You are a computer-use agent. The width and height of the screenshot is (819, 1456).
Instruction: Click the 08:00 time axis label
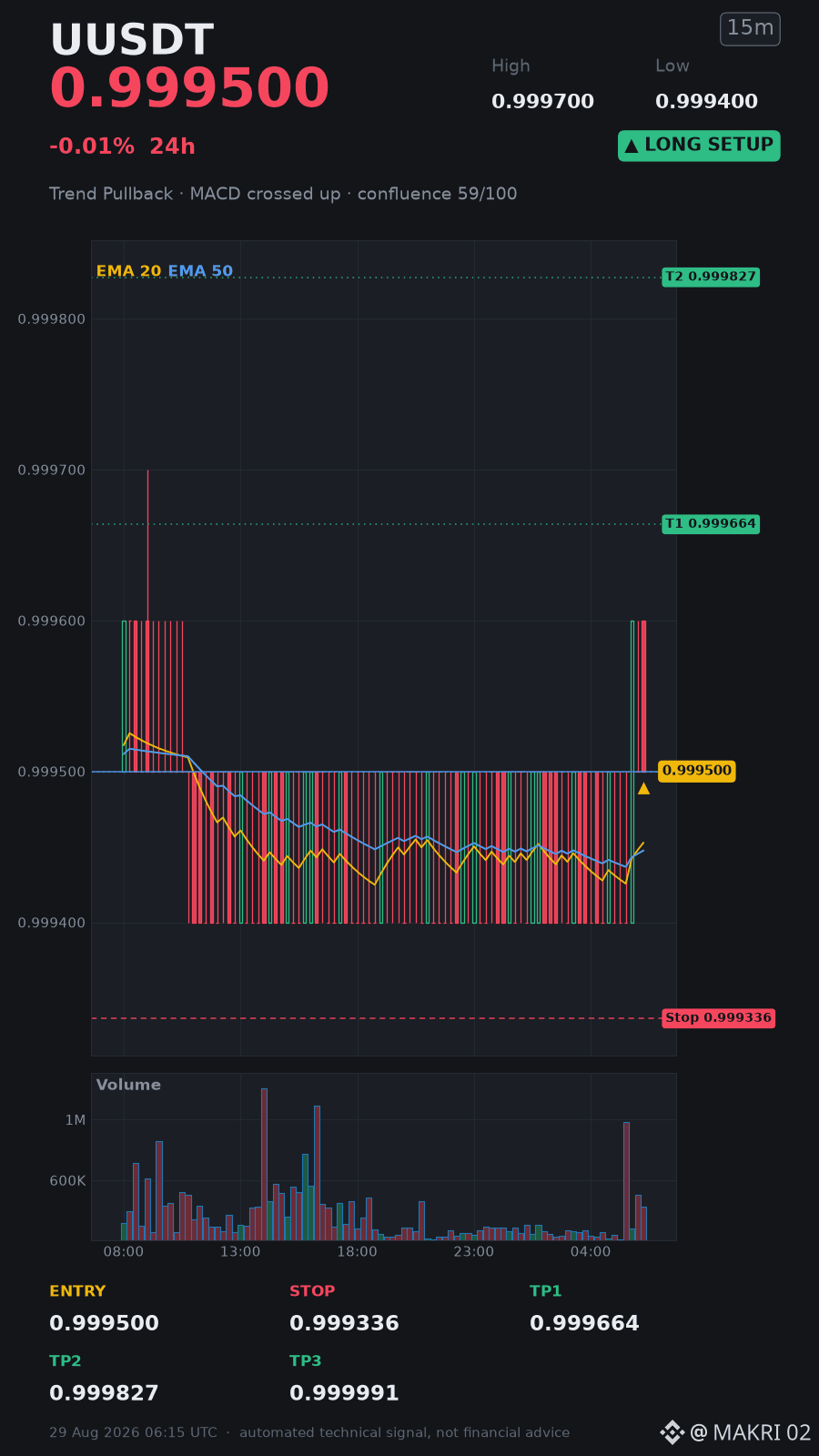tap(124, 1252)
